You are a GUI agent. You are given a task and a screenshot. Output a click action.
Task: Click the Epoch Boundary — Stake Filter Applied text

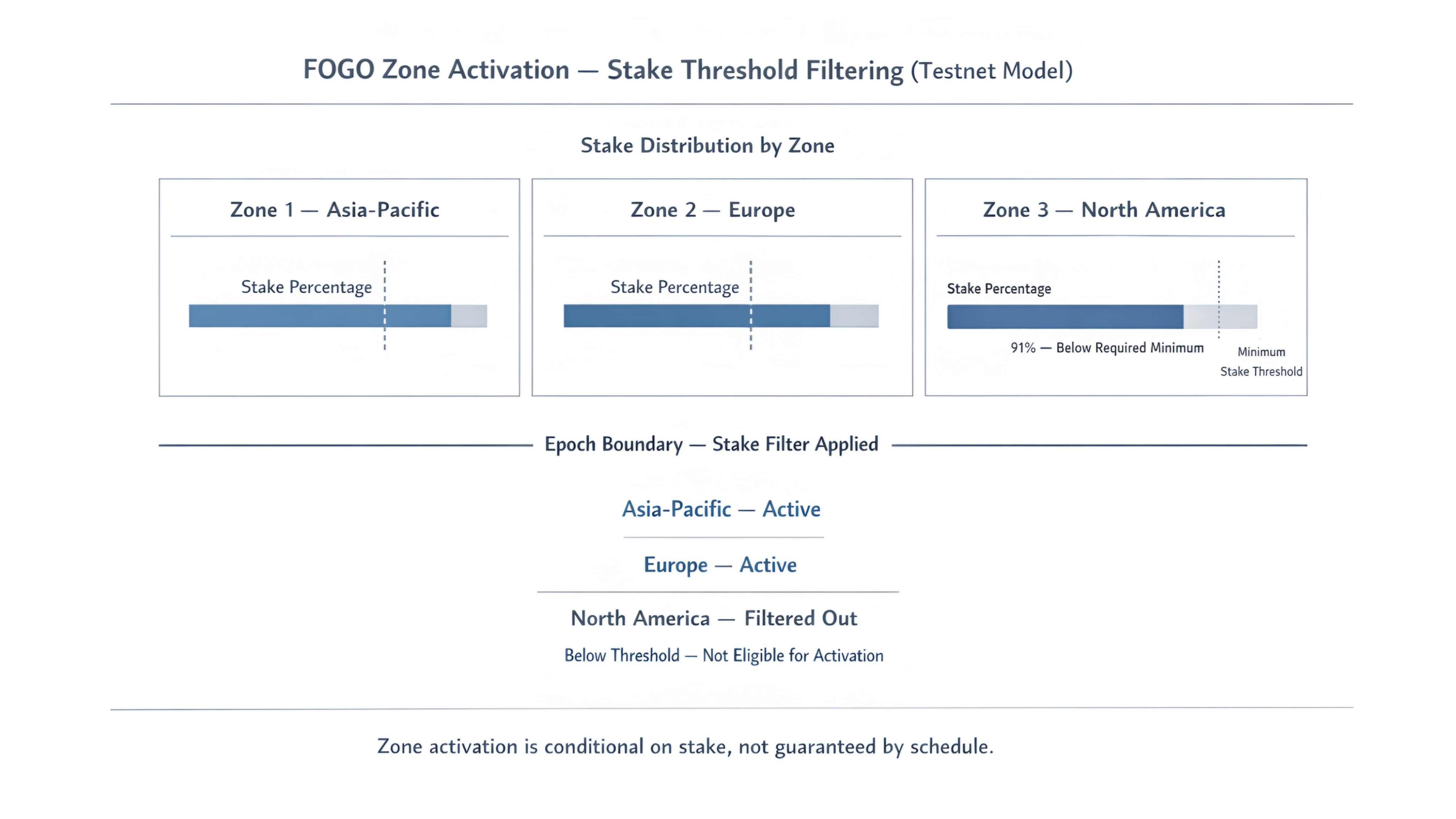[712, 445]
